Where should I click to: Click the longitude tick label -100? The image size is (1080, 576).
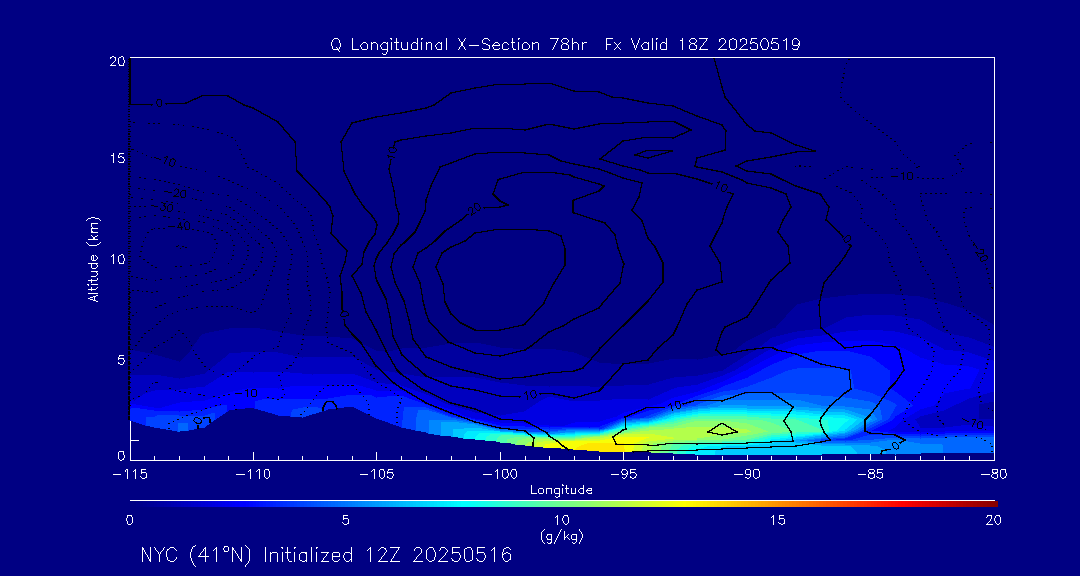(500, 475)
